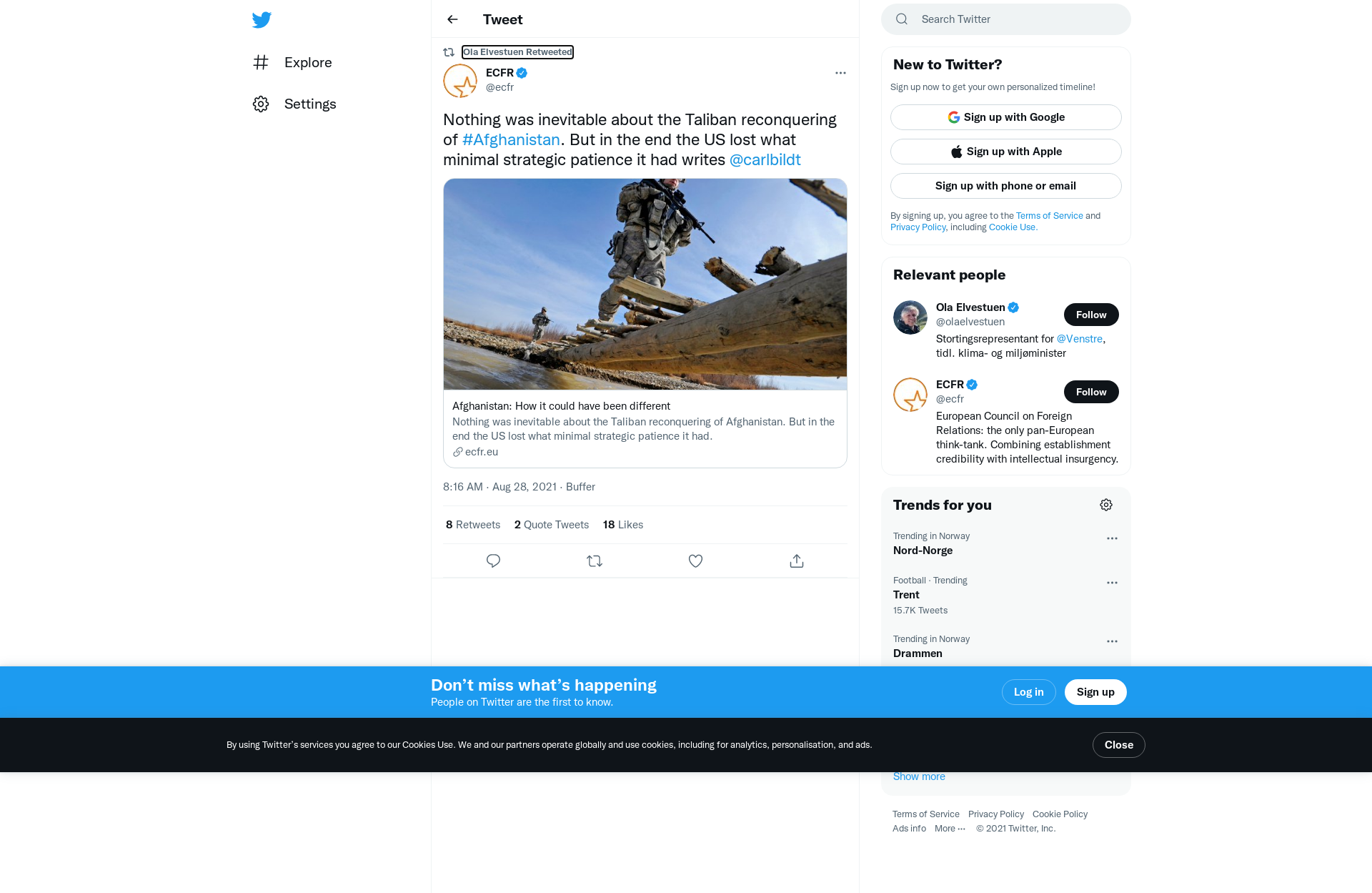Open Explore in the sidebar
The height and width of the screenshot is (893, 1372).
click(x=307, y=62)
